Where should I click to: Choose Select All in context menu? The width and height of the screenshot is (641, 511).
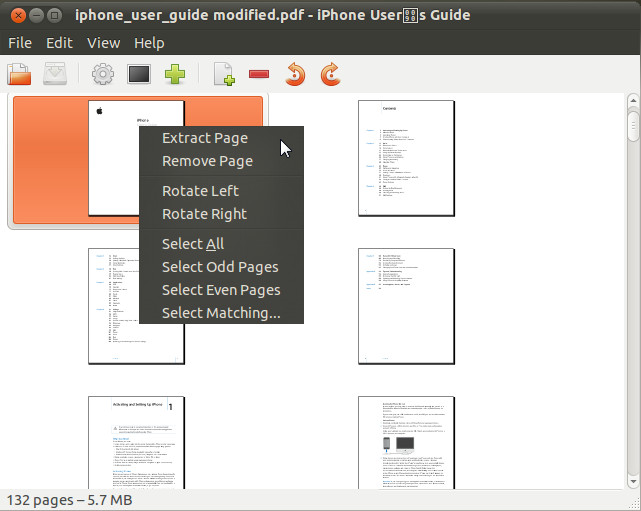(x=221, y=244)
